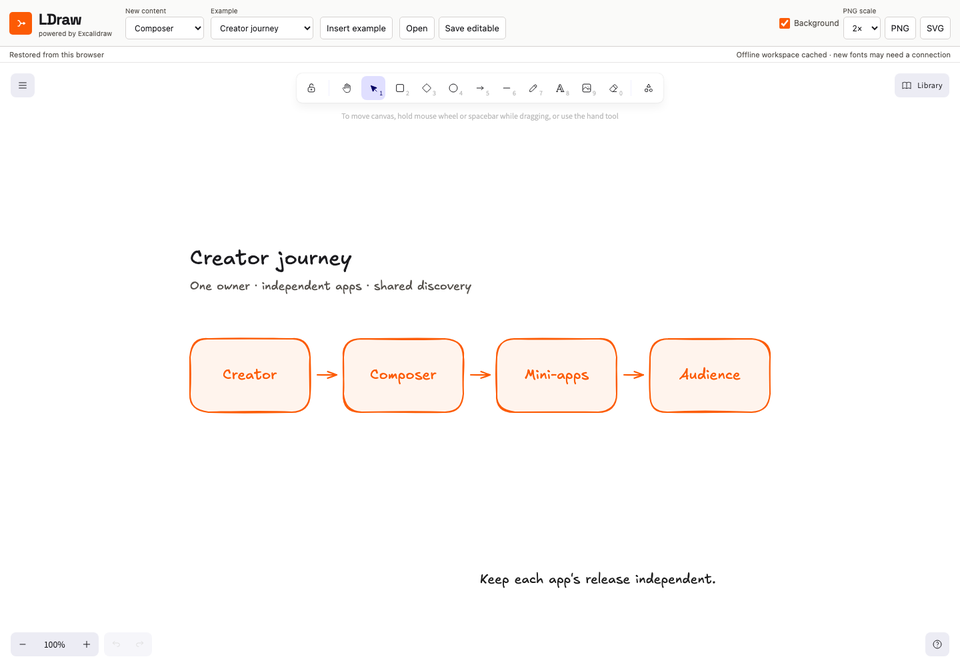
Task: Open the Example Creator journey dropdown
Action: point(262,28)
